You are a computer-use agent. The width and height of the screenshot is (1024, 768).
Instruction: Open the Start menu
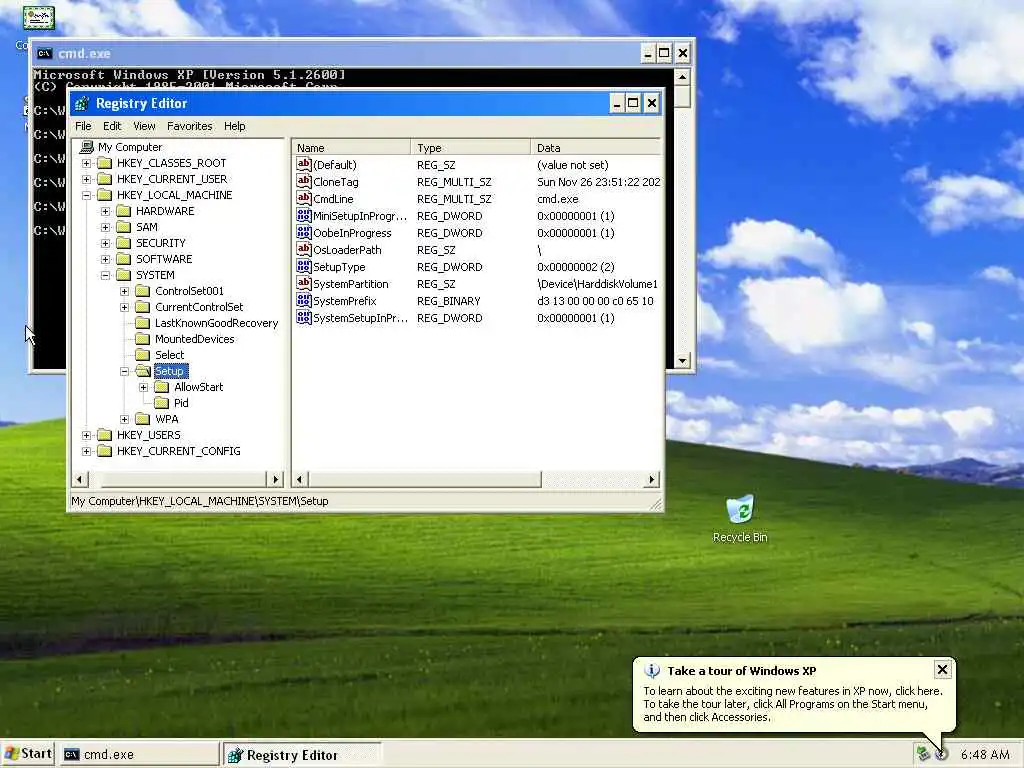27,754
